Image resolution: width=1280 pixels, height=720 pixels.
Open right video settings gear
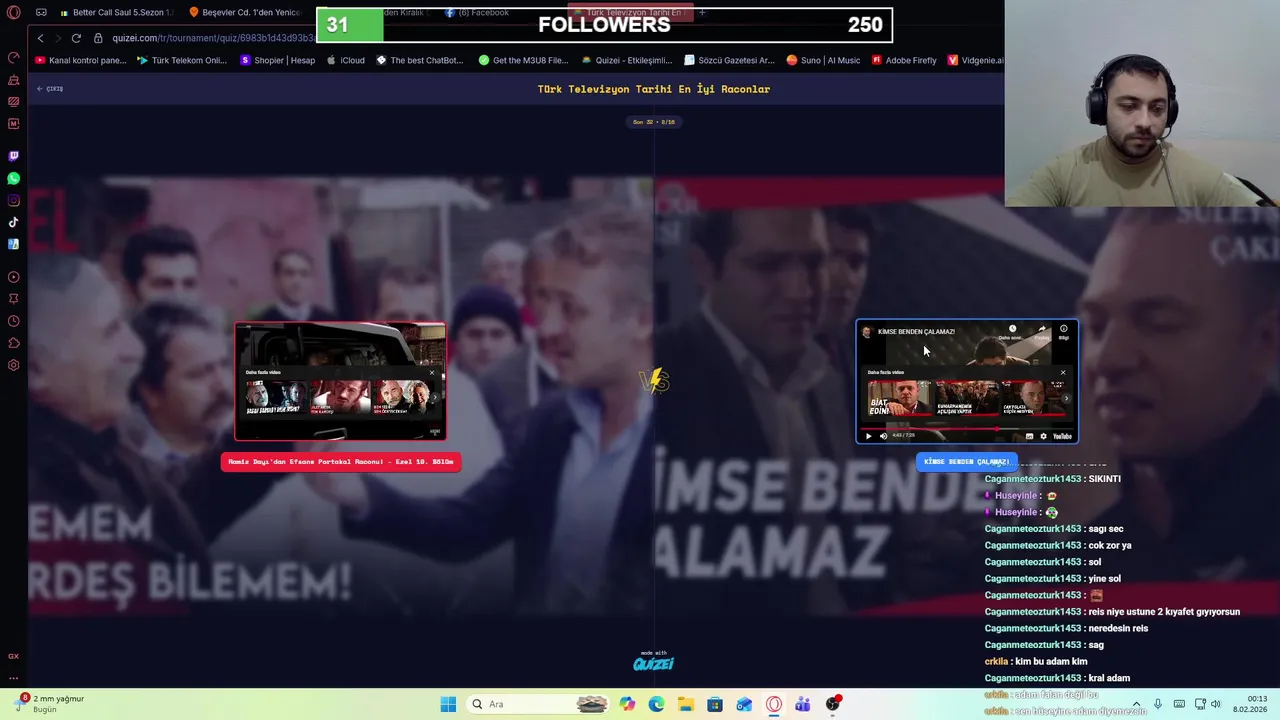1043,436
